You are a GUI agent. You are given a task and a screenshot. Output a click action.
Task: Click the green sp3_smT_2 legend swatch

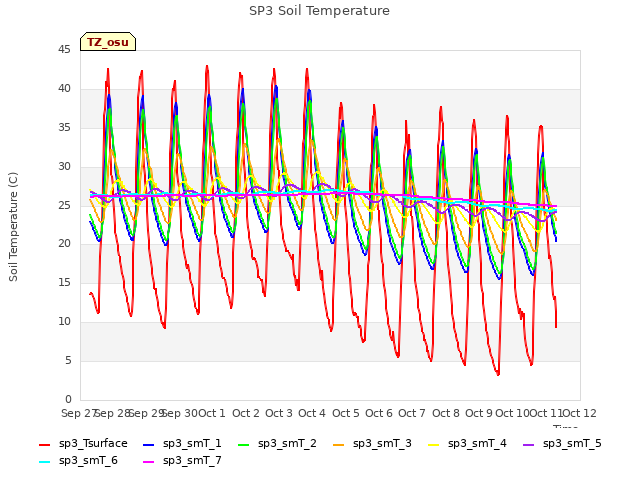(x=244, y=444)
